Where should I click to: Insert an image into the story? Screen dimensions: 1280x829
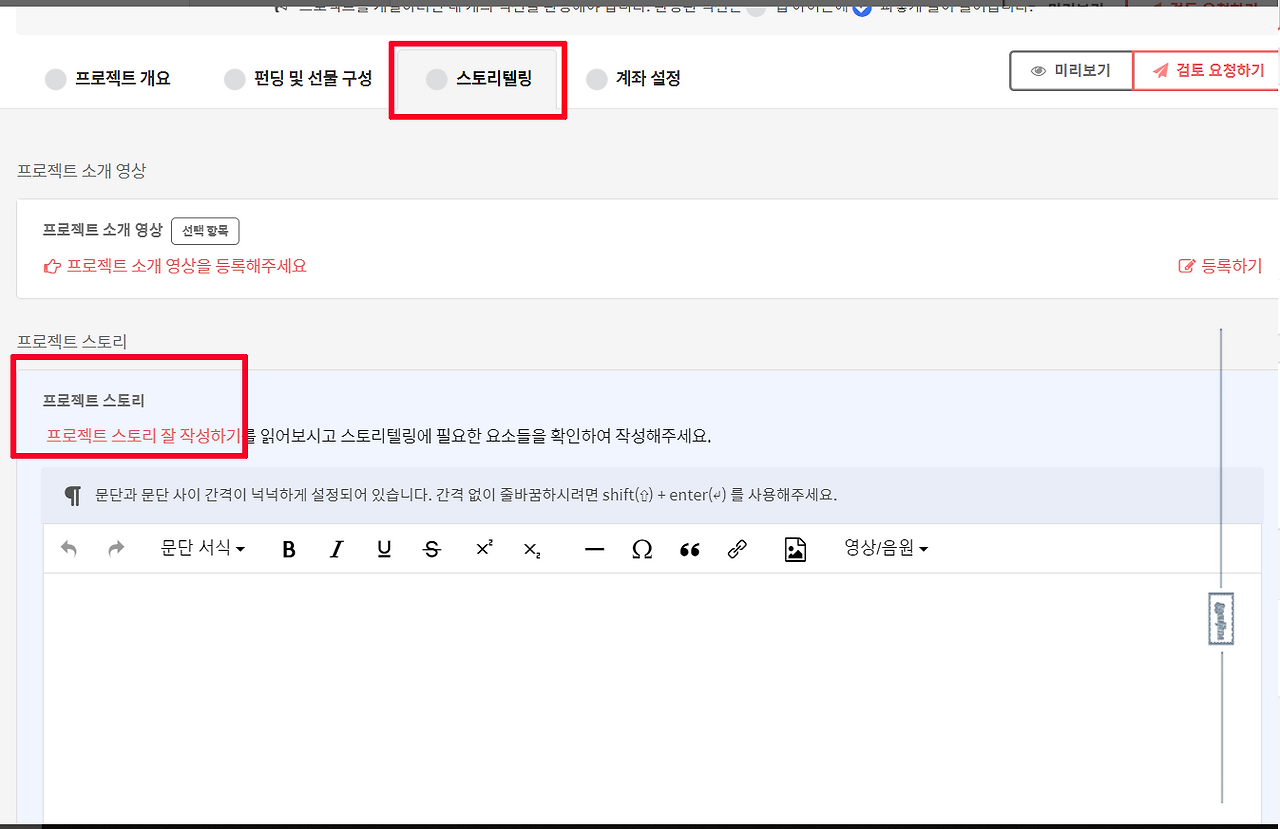click(795, 549)
